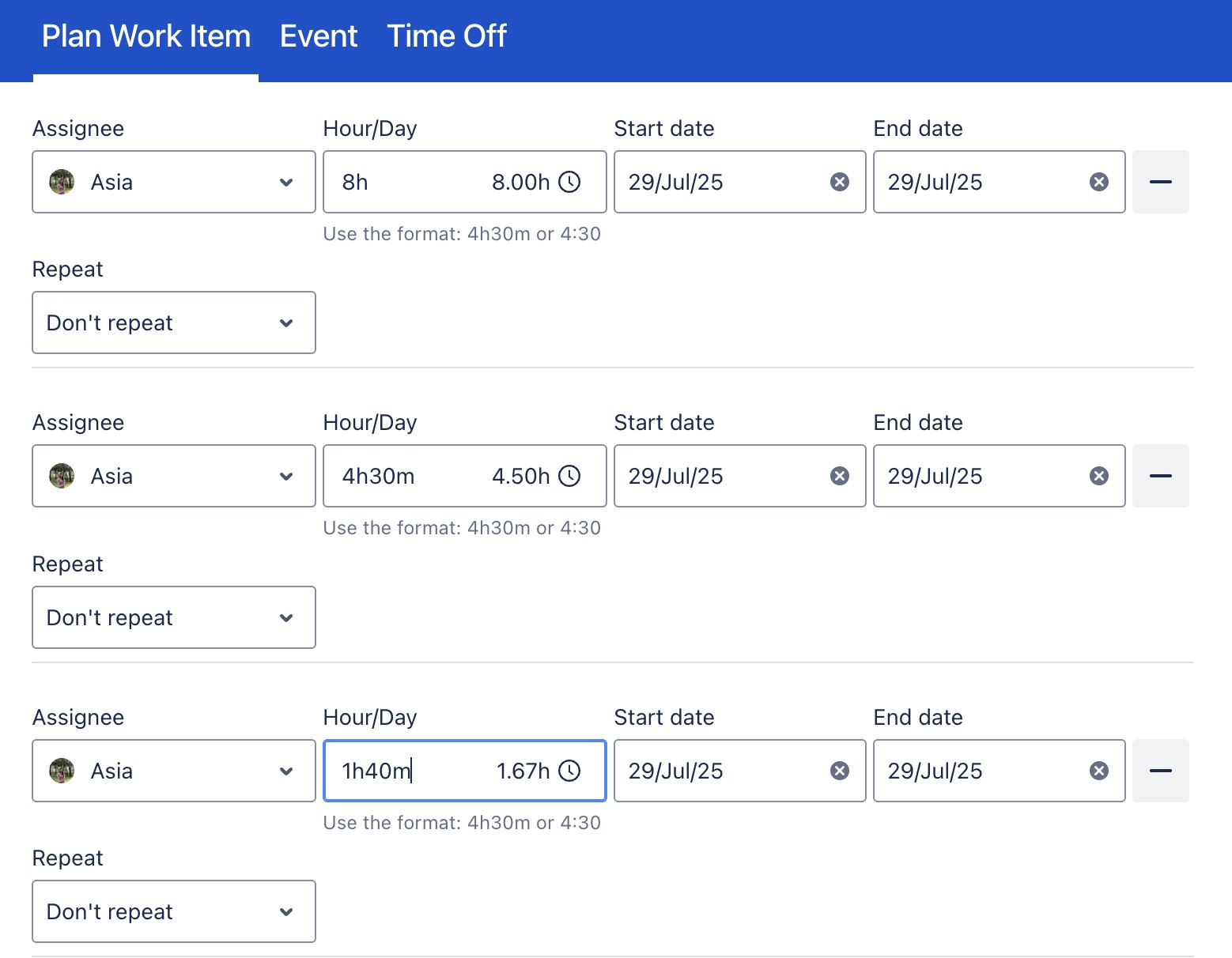
Task: Clear the first row's Start date
Action: (839, 183)
